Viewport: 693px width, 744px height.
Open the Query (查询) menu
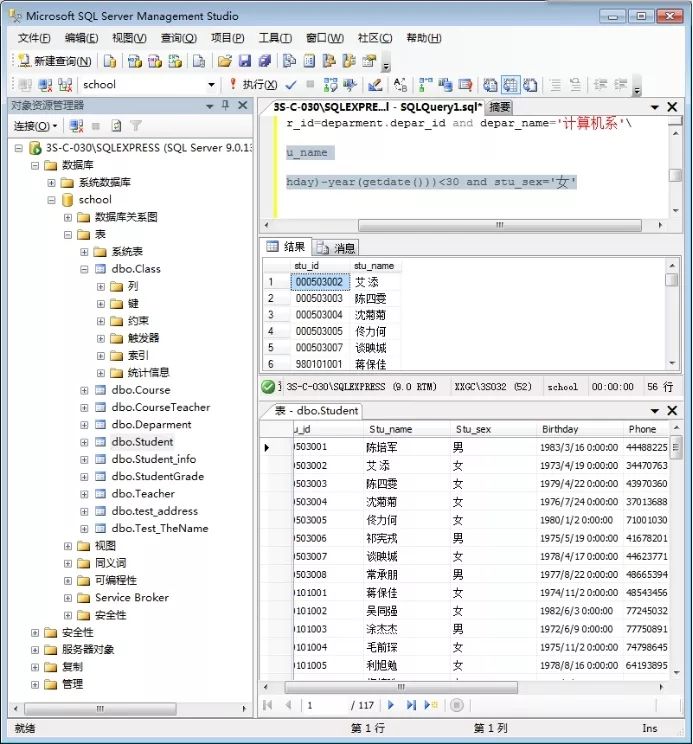pos(179,38)
